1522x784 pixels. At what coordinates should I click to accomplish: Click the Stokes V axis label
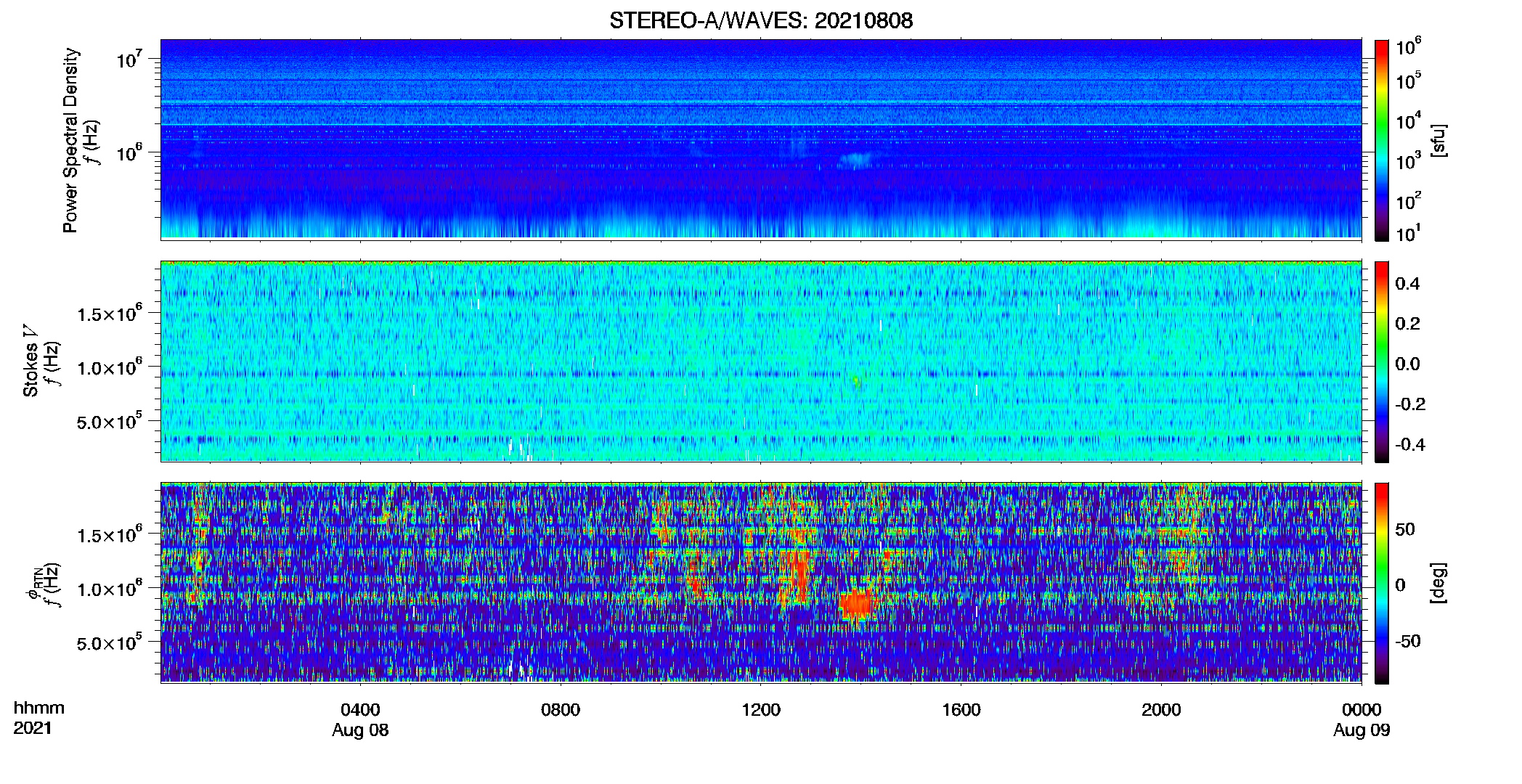click(30, 361)
